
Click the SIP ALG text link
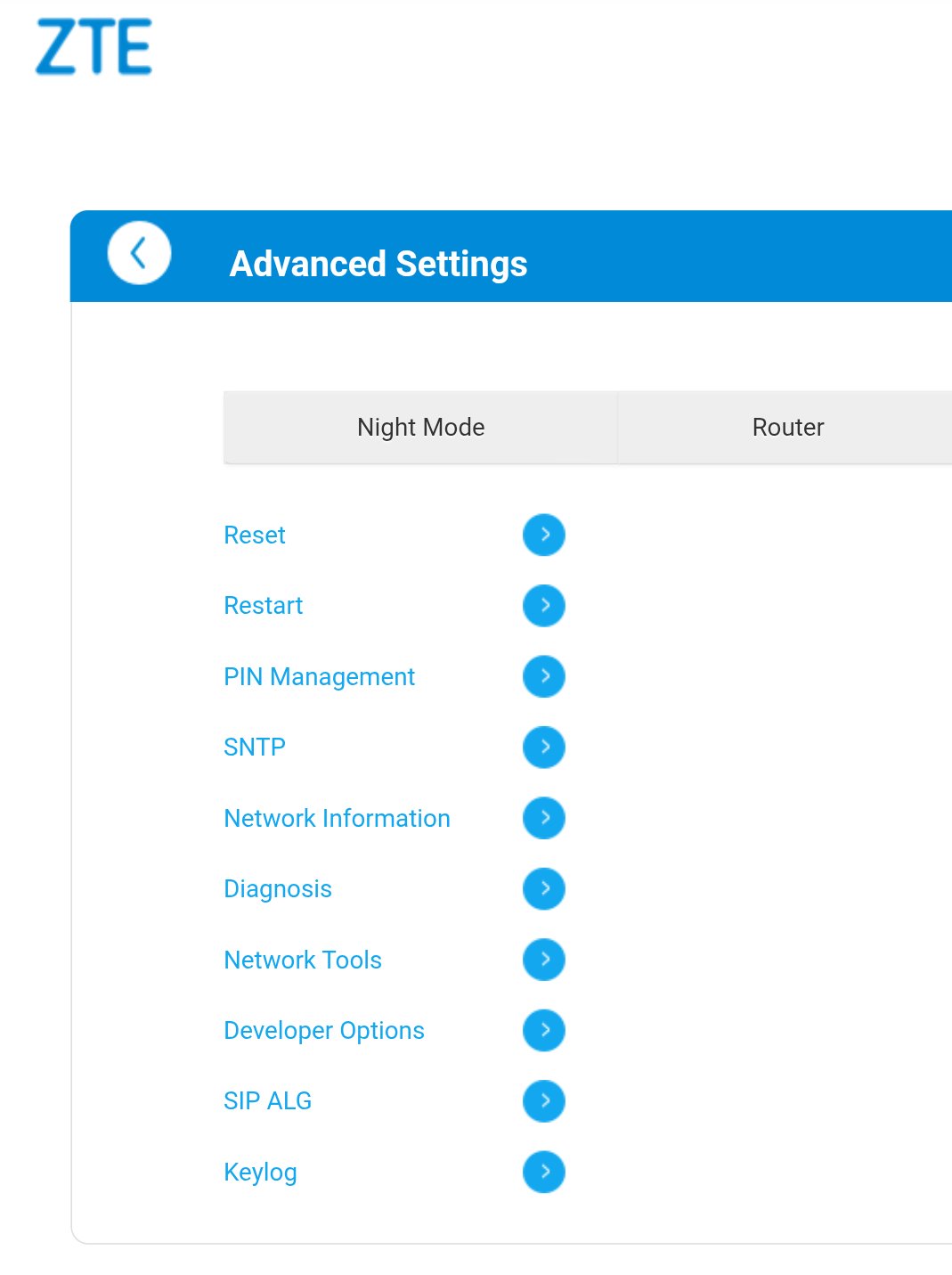pos(267,1100)
